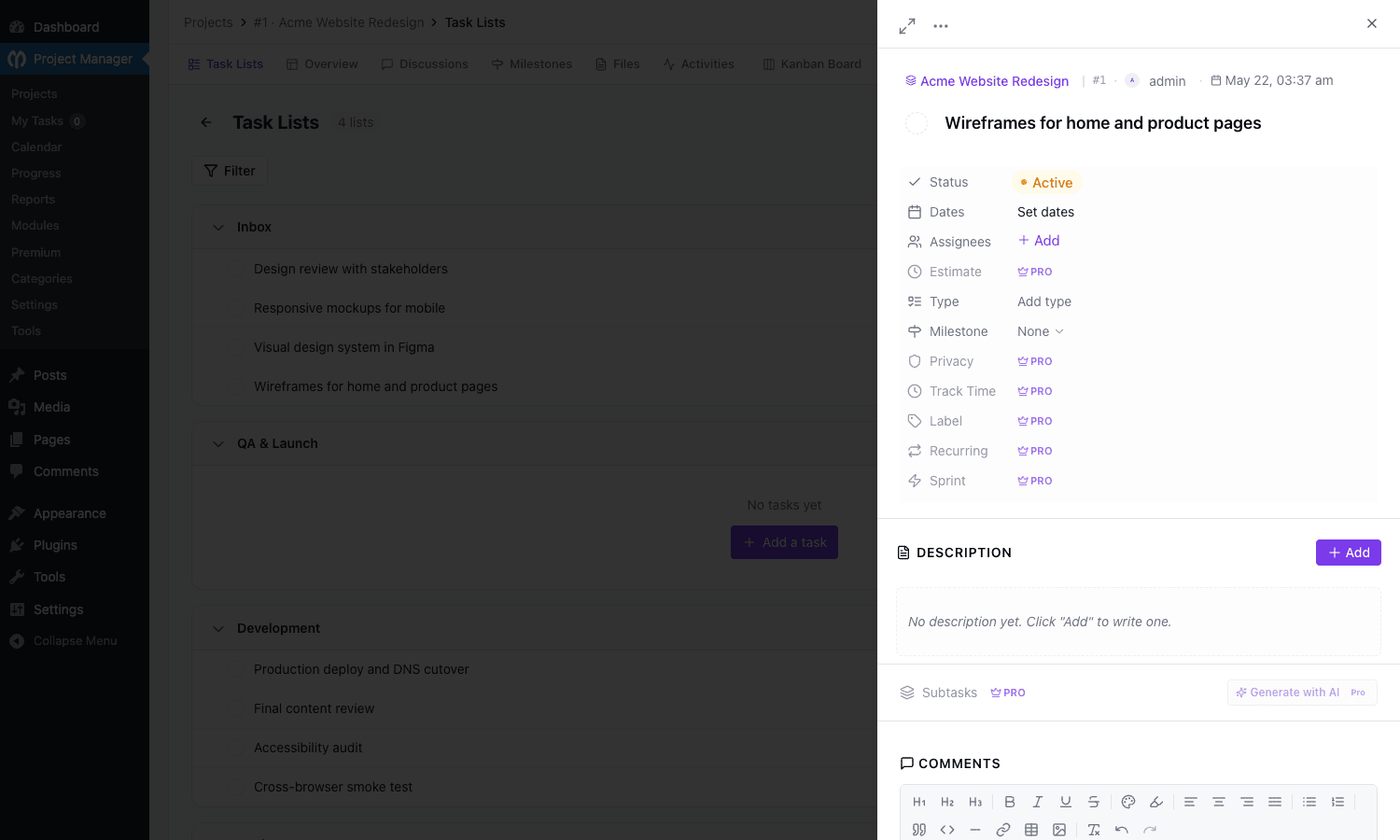
Task: Open the Activities tab
Action: click(698, 64)
